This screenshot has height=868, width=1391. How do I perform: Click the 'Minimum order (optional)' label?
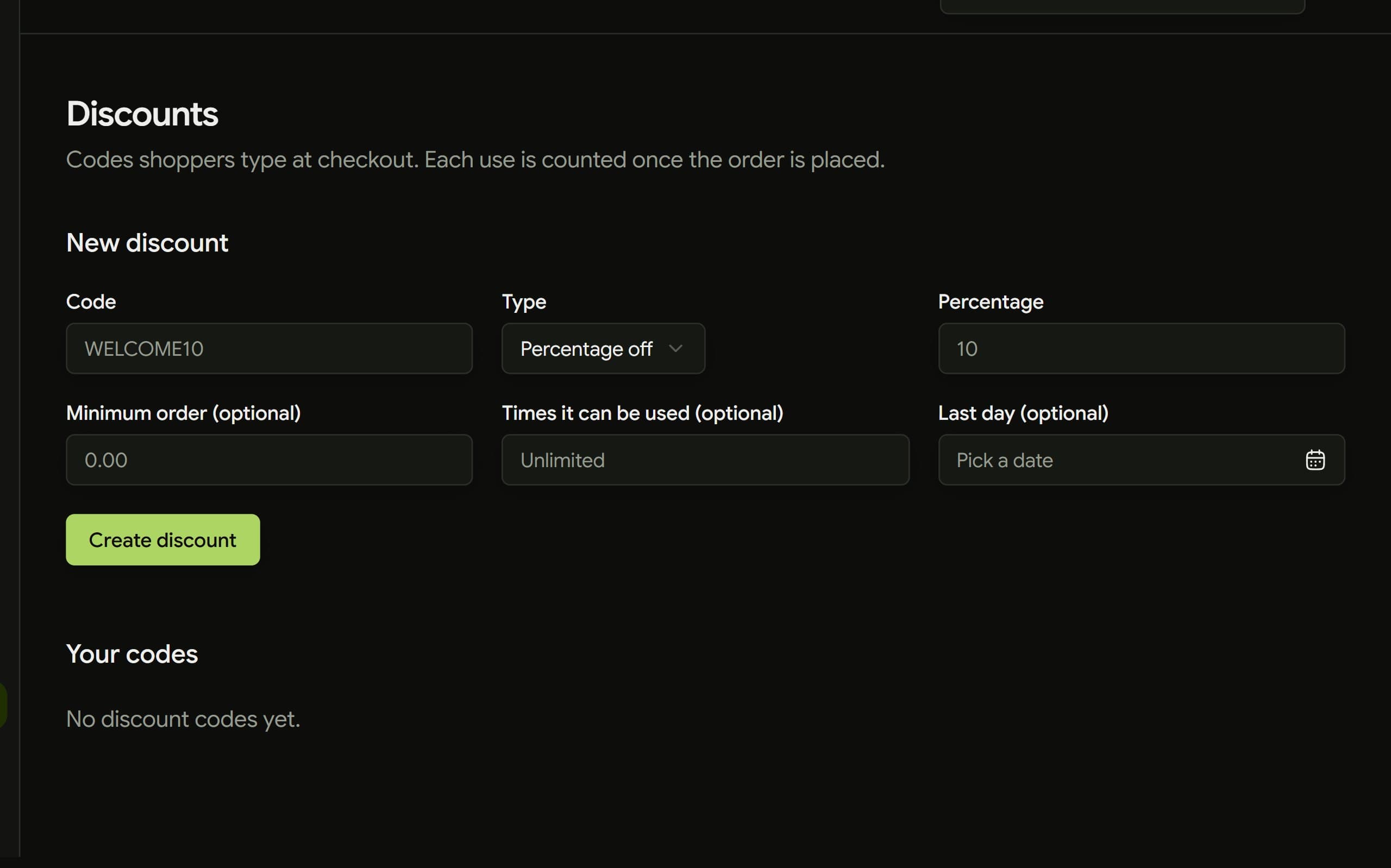click(x=183, y=413)
